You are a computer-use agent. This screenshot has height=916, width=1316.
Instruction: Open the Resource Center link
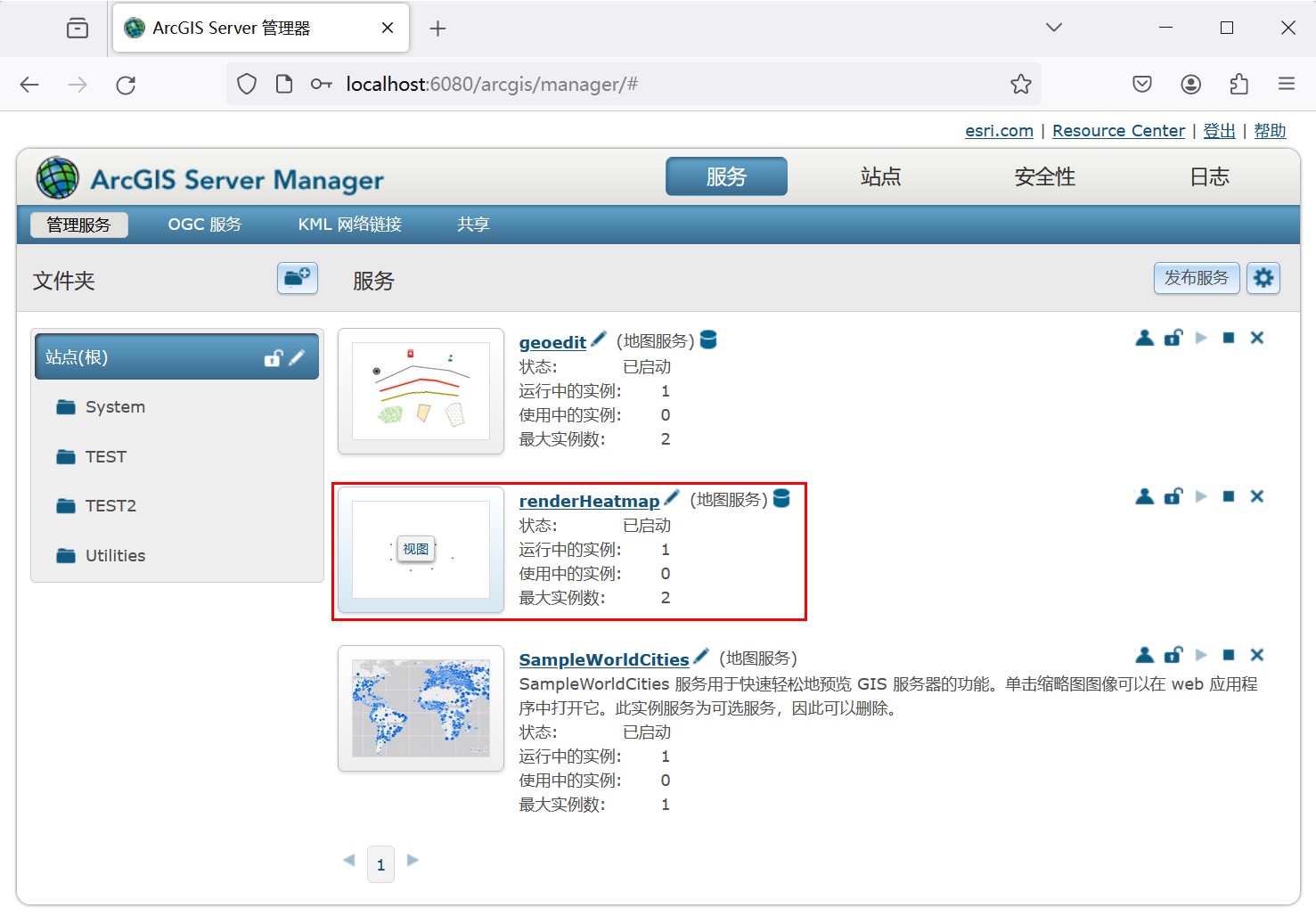[x=1118, y=131]
